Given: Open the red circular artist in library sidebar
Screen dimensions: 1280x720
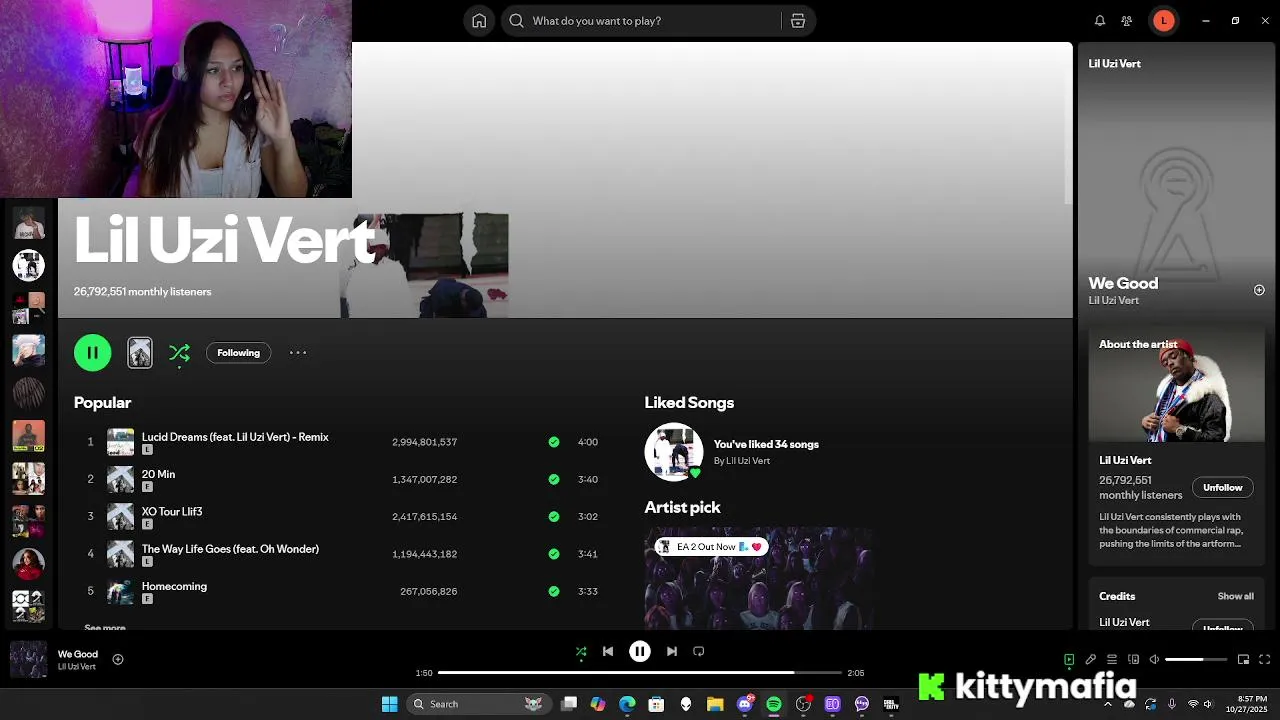Looking at the screenshot, I should tap(28, 563).
